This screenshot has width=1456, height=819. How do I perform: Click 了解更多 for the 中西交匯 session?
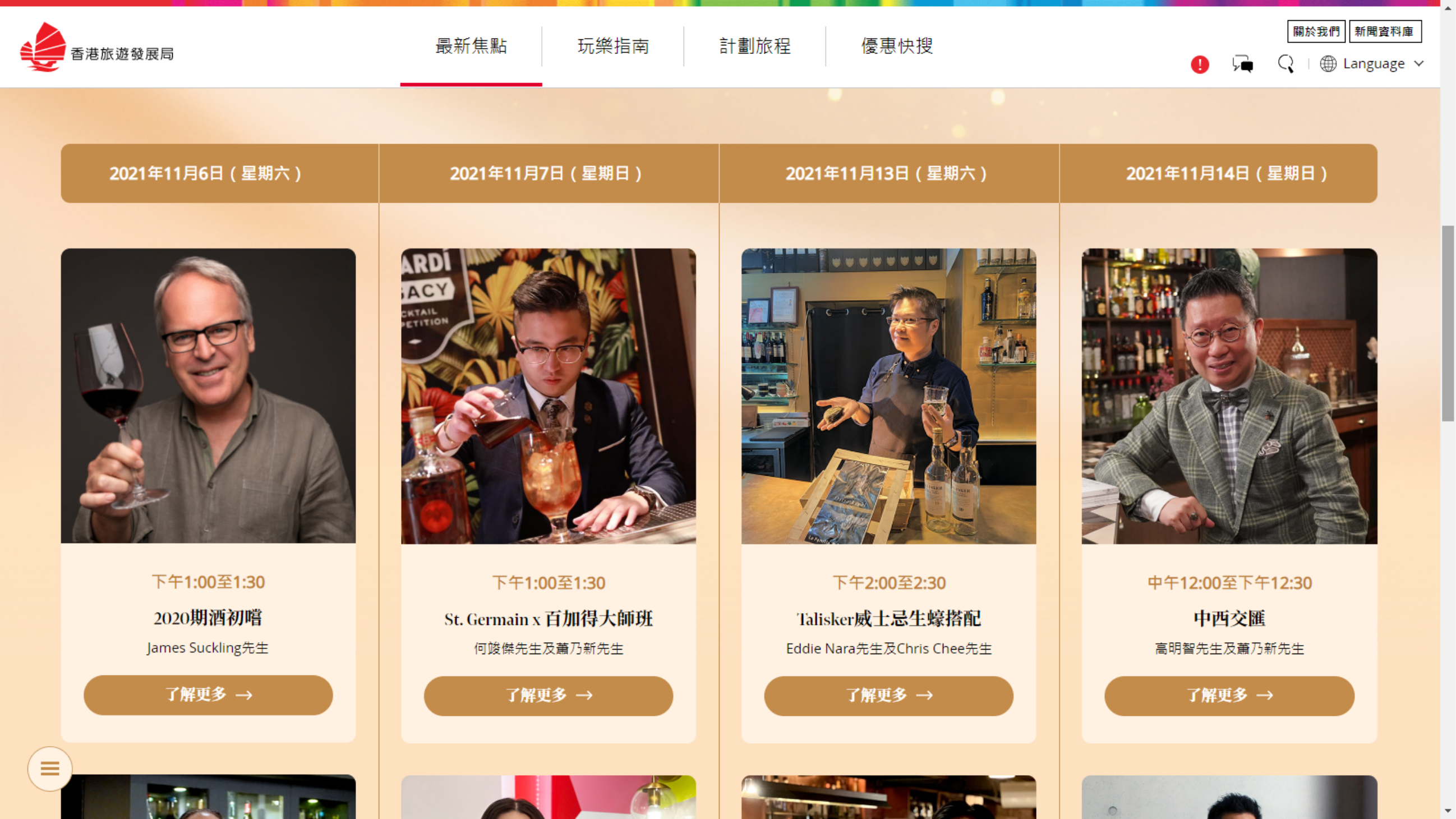(x=1229, y=696)
